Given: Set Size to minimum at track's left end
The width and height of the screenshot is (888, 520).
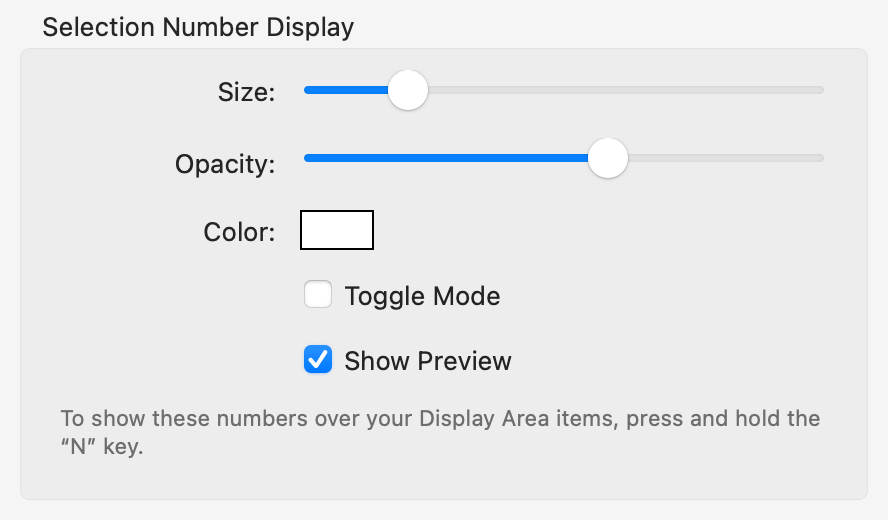Looking at the screenshot, I should click(x=306, y=90).
